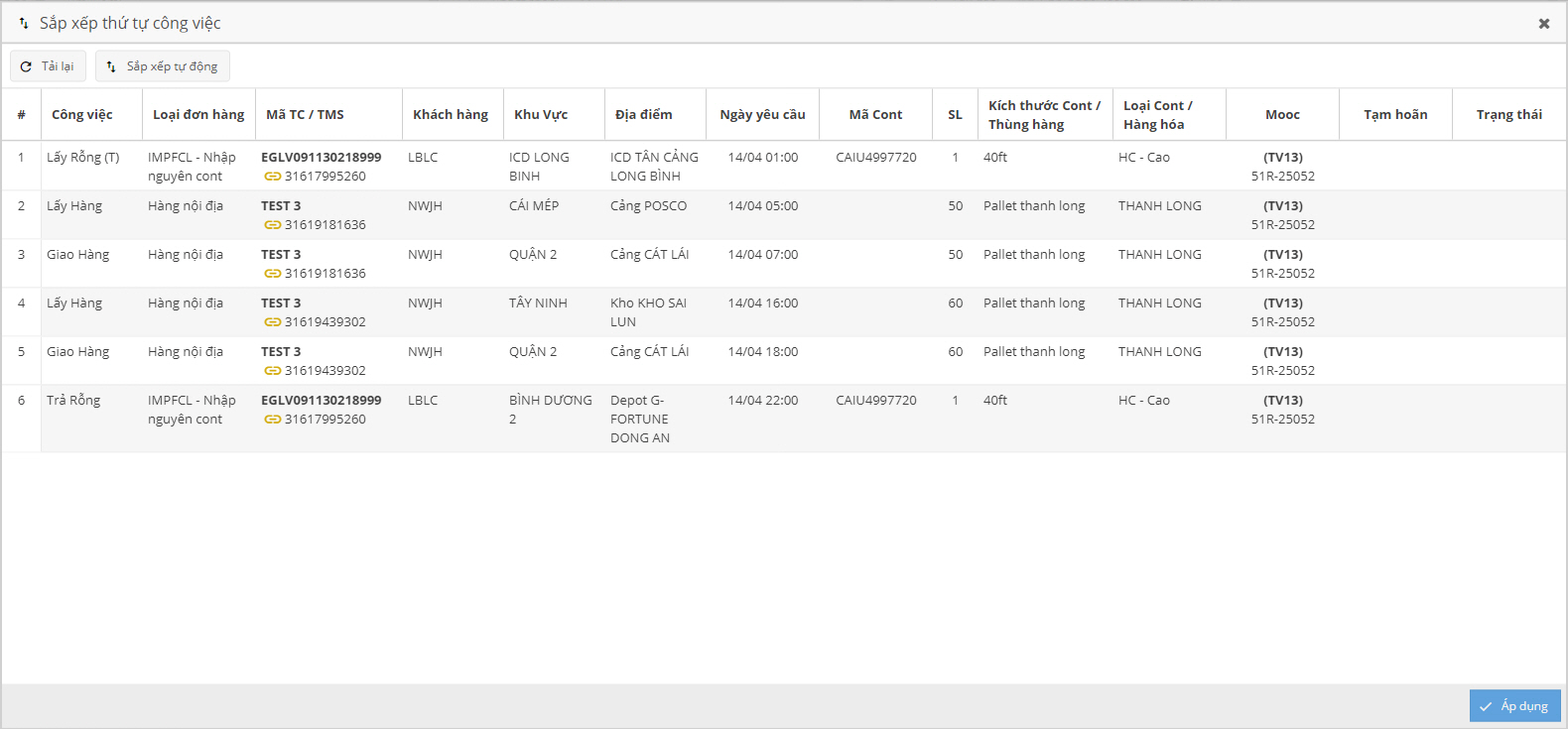This screenshot has height=729, width=1568.
Task: Click the Tải lại reload button
Action: [48, 66]
